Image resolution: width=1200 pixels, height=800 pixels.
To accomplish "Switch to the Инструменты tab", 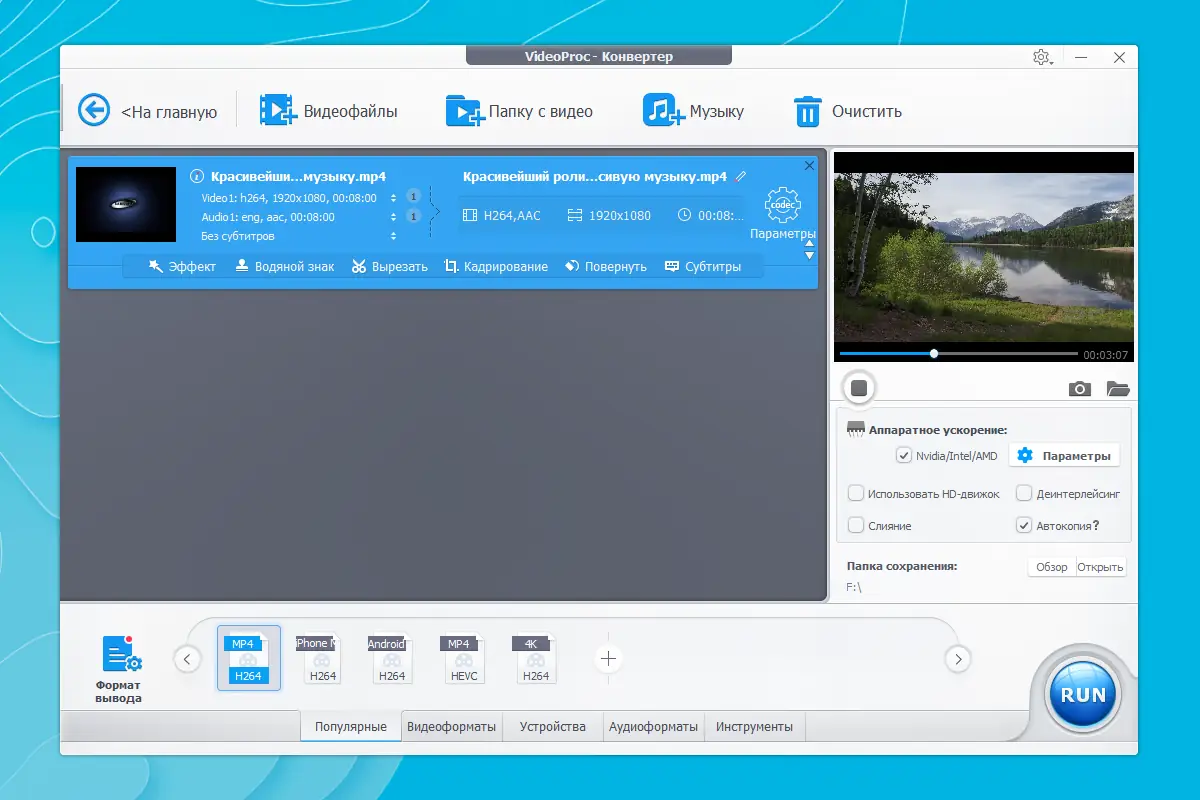I will coord(754,727).
